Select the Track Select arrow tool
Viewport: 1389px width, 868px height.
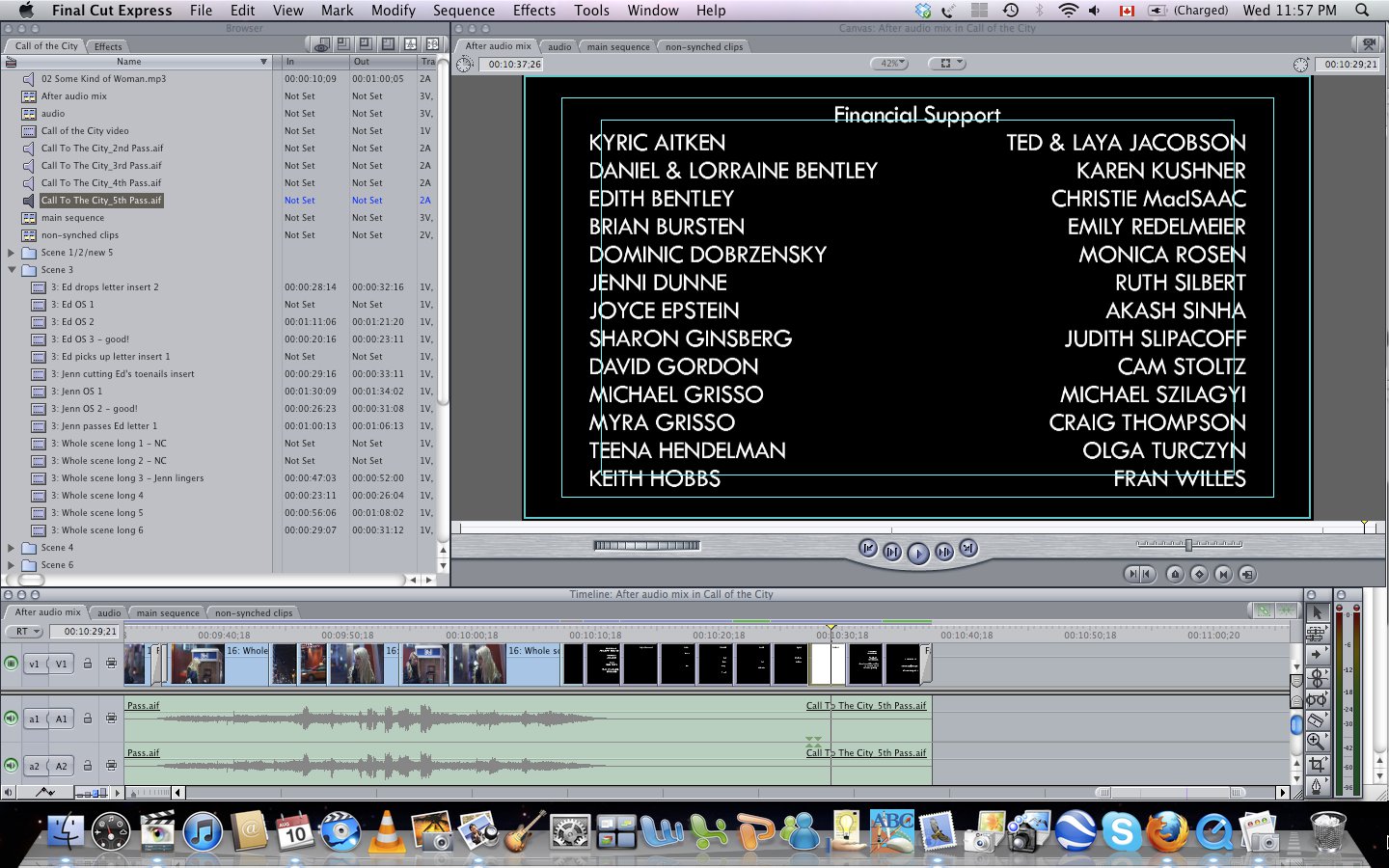[1318, 654]
